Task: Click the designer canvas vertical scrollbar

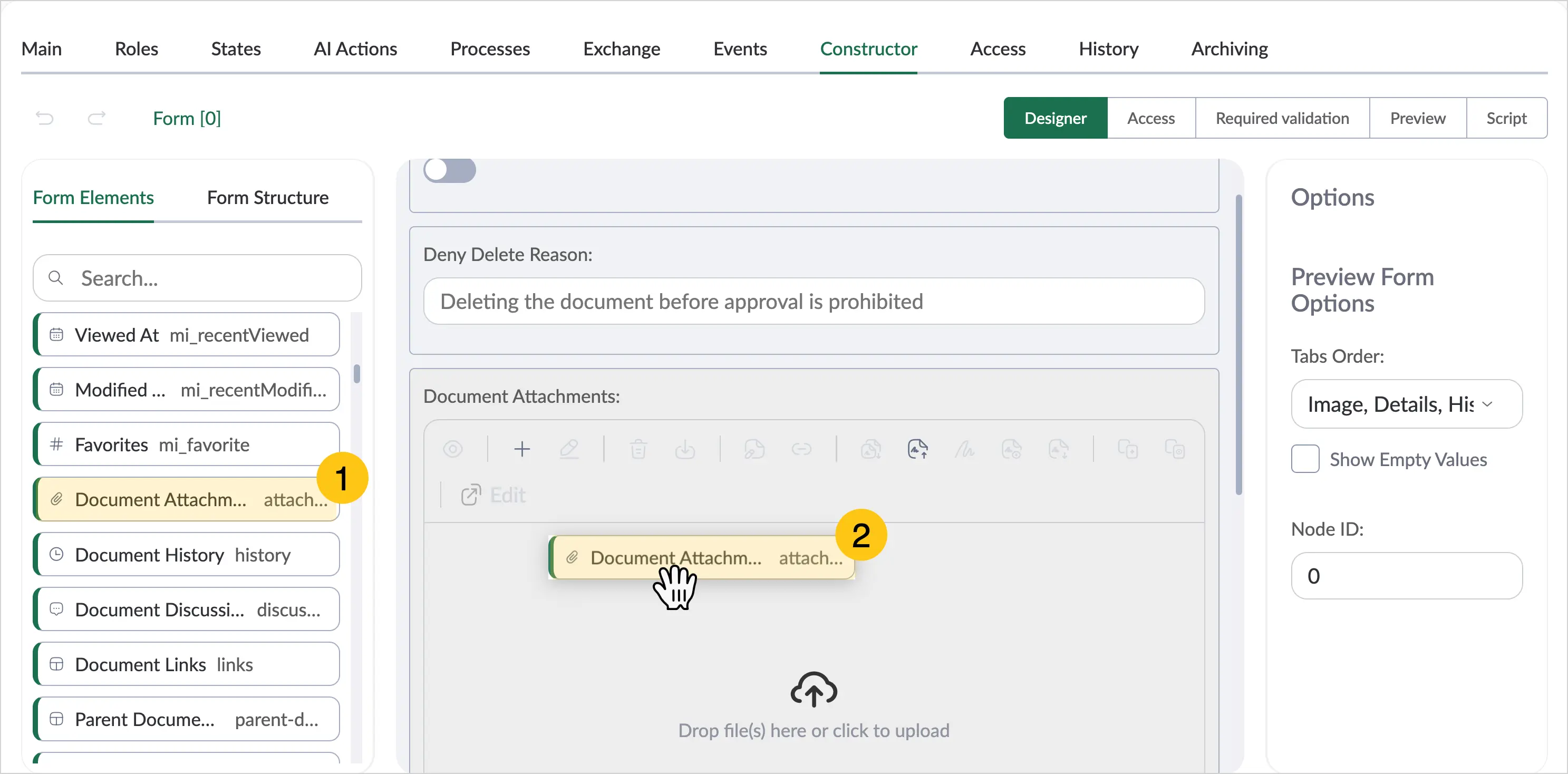Action: [x=1238, y=344]
